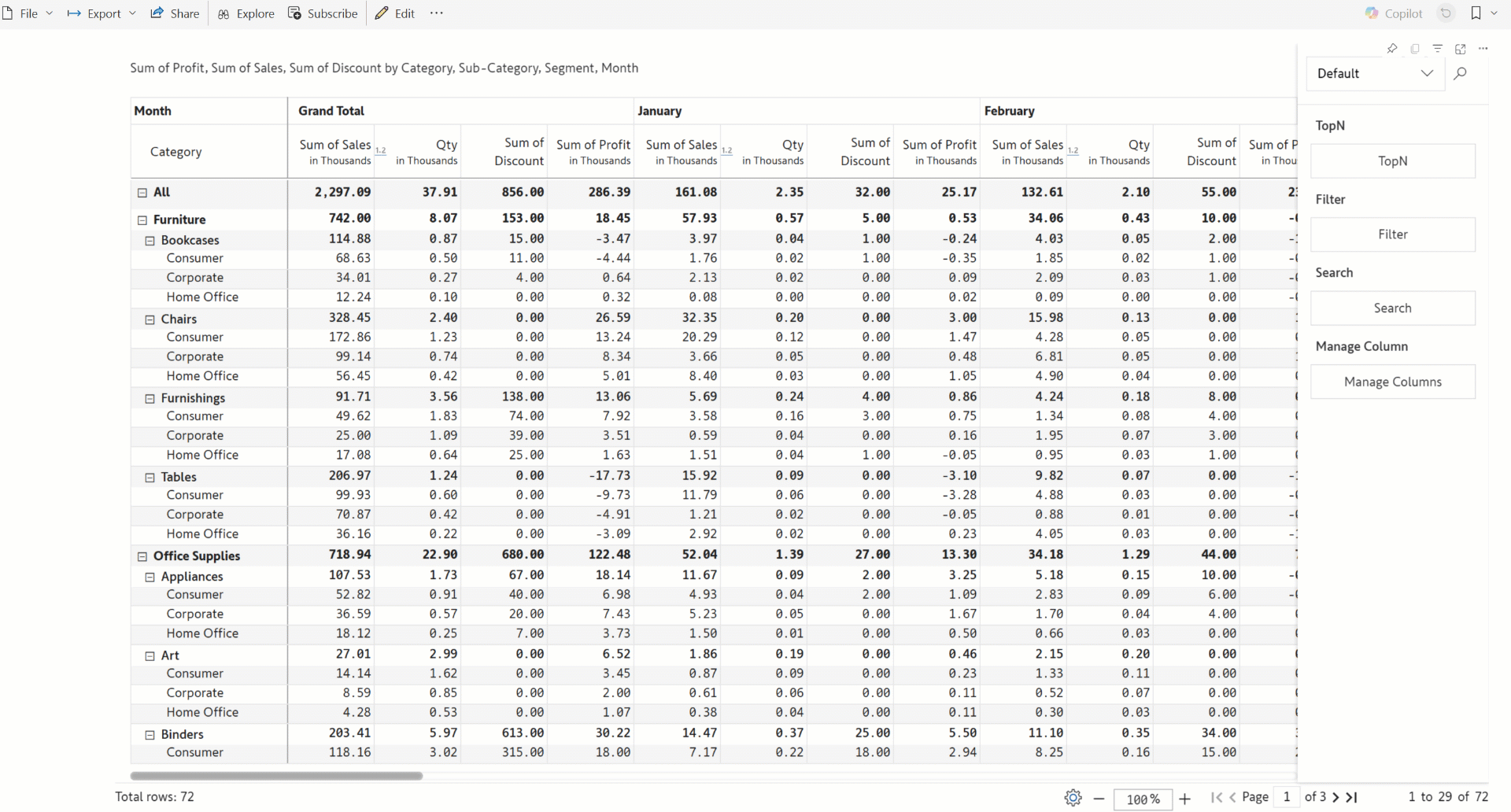Viewport: 1511px width, 812px height.
Task: Click the horizontal scrollbar under the table
Action: 276,776
